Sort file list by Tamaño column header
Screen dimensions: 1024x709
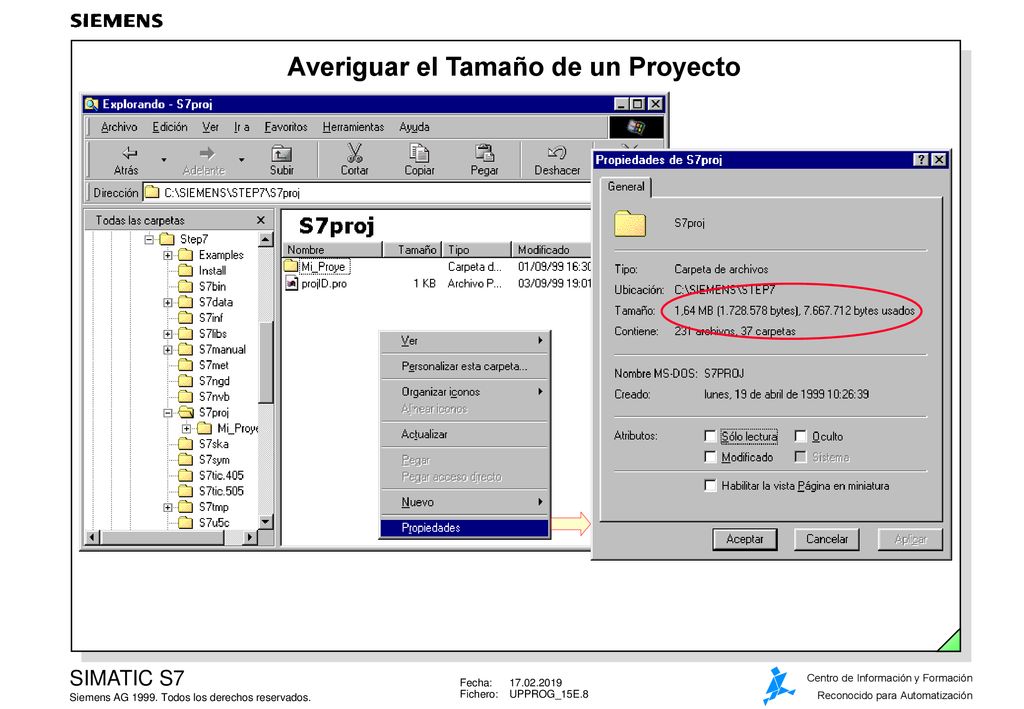413,249
